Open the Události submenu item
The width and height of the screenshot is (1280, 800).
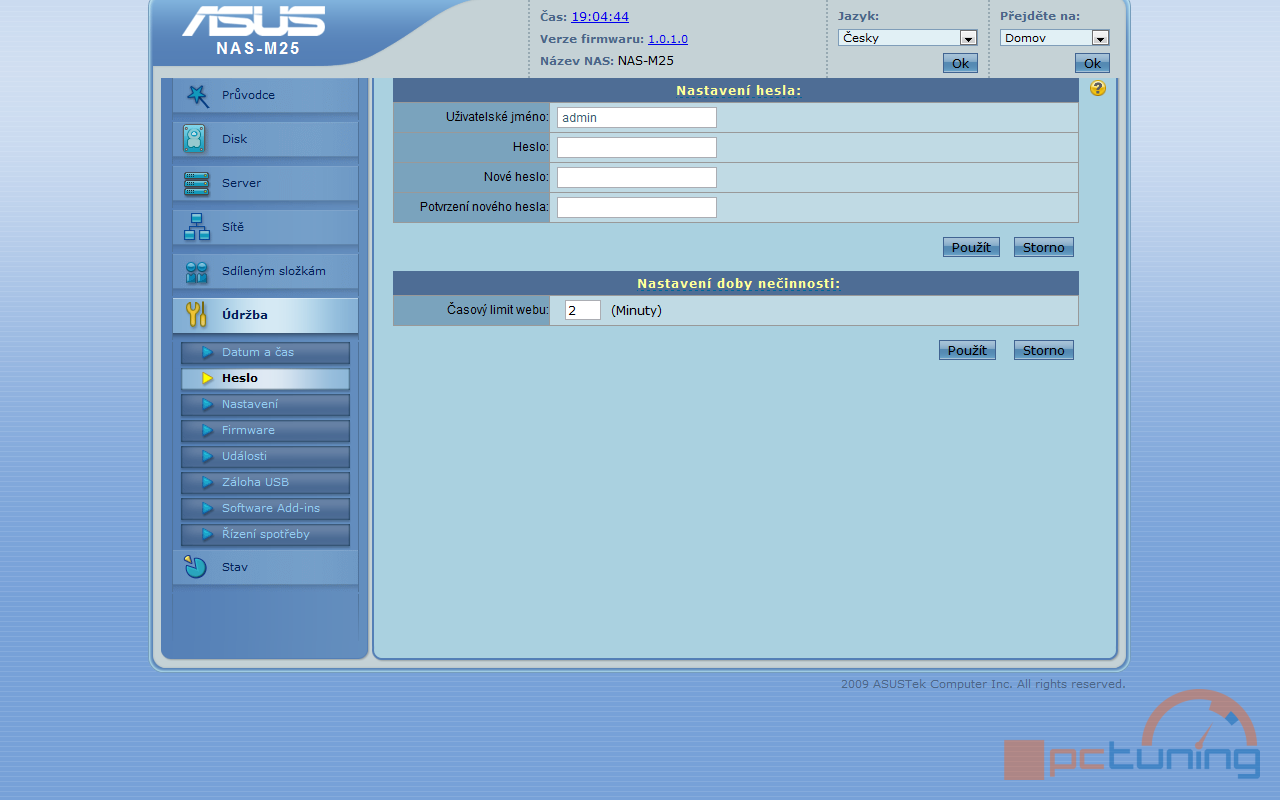pyautogui.click(x=265, y=456)
